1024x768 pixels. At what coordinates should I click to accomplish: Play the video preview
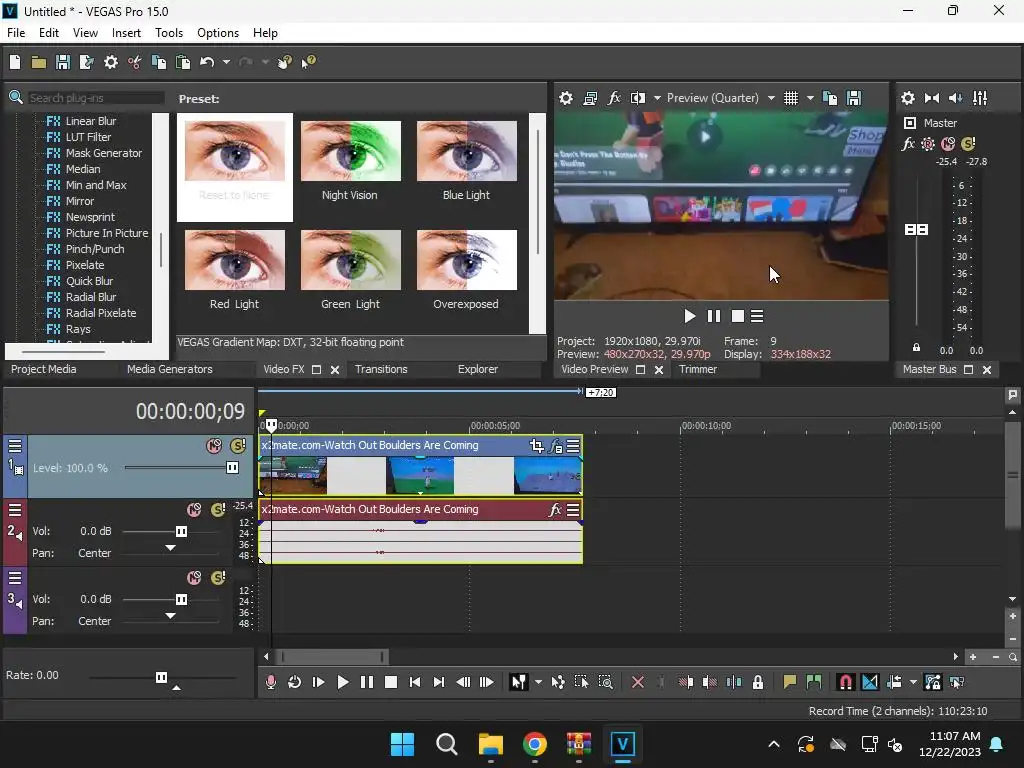(689, 316)
